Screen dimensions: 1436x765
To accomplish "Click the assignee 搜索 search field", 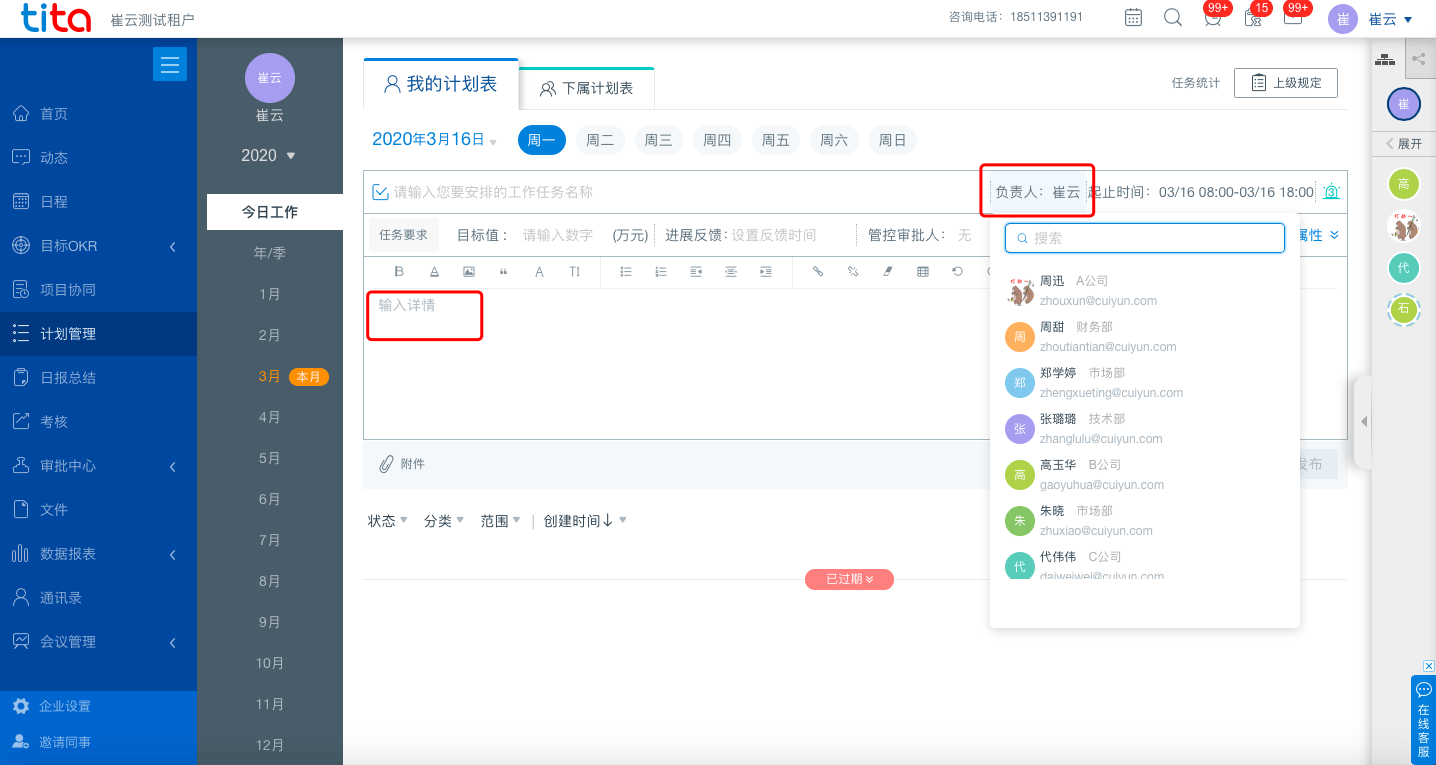I will [1145, 238].
